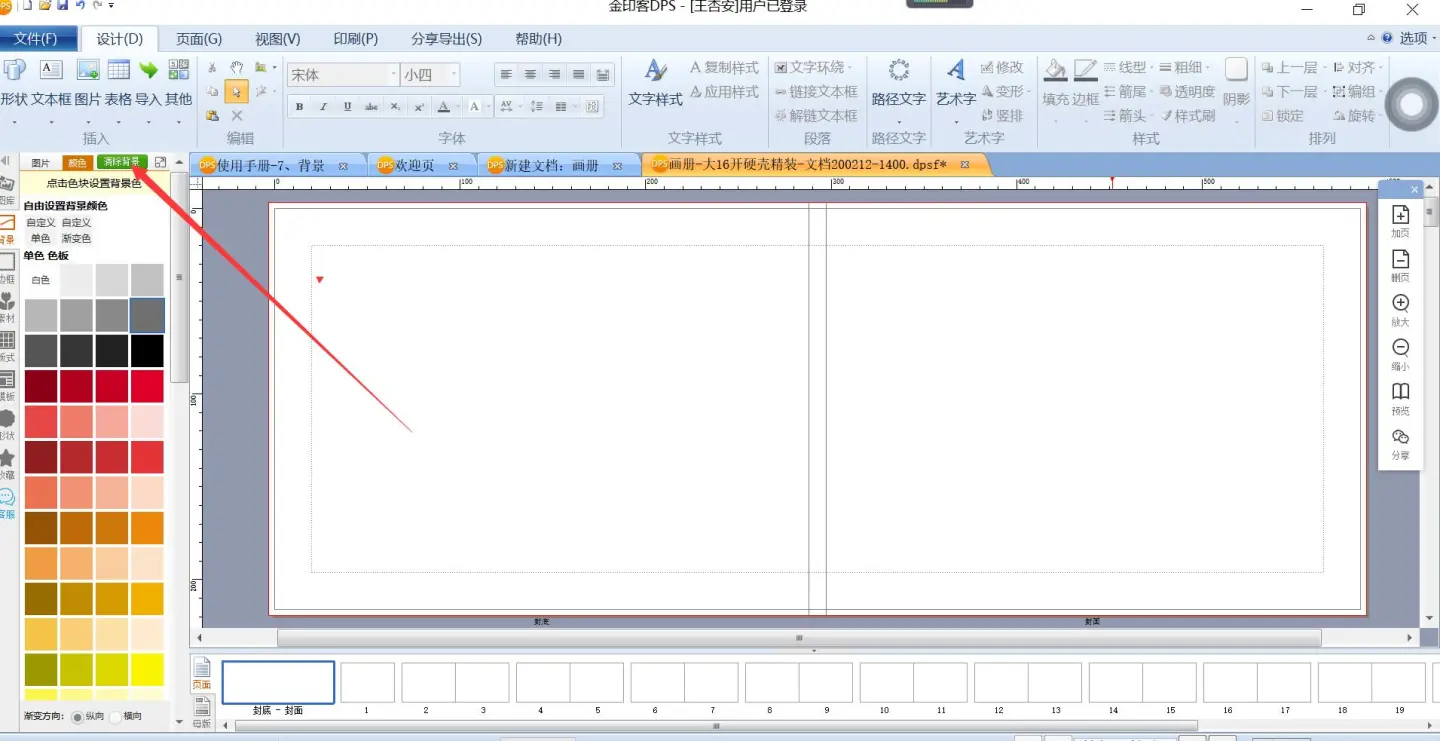The width and height of the screenshot is (1440, 741).
Task: Click the 文本框 text box insert icon
Action: point(51,70)
